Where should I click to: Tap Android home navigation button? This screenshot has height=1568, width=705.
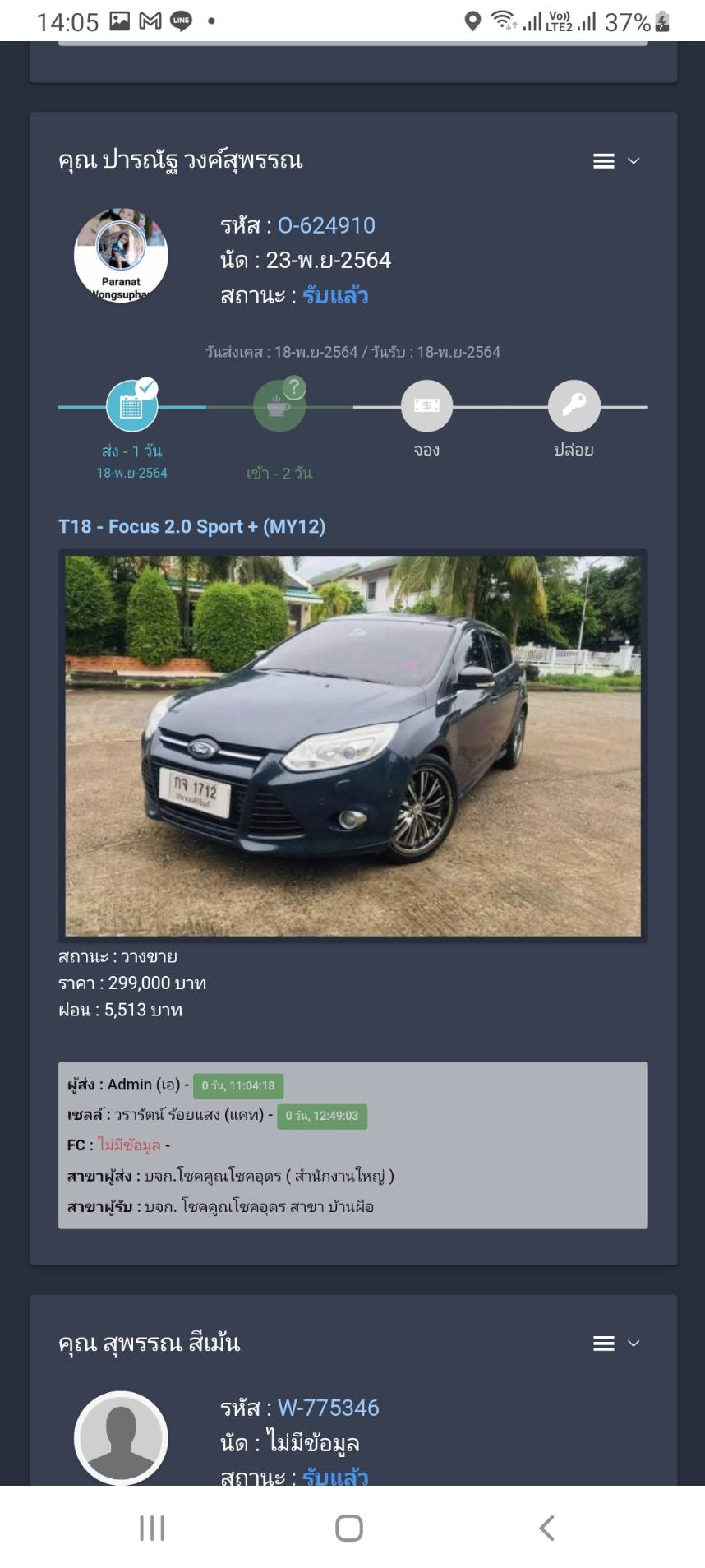[x=349, y=1528]
